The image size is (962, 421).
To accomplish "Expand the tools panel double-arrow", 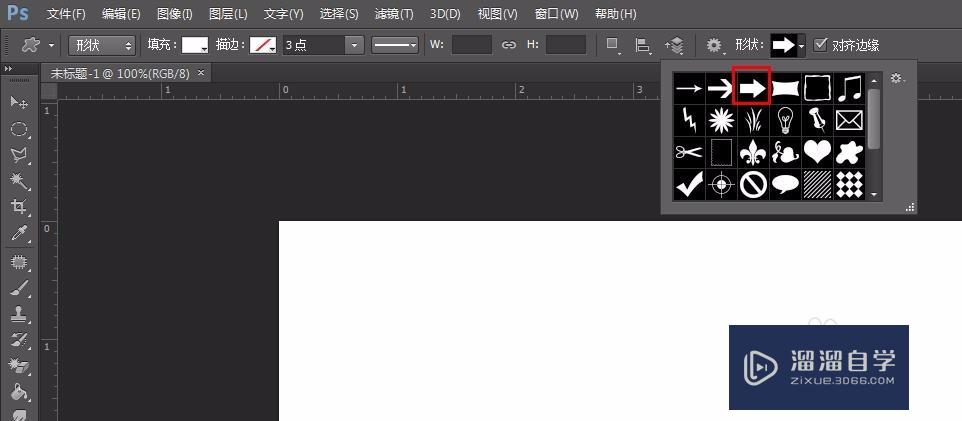I will (x=8, y=69).
